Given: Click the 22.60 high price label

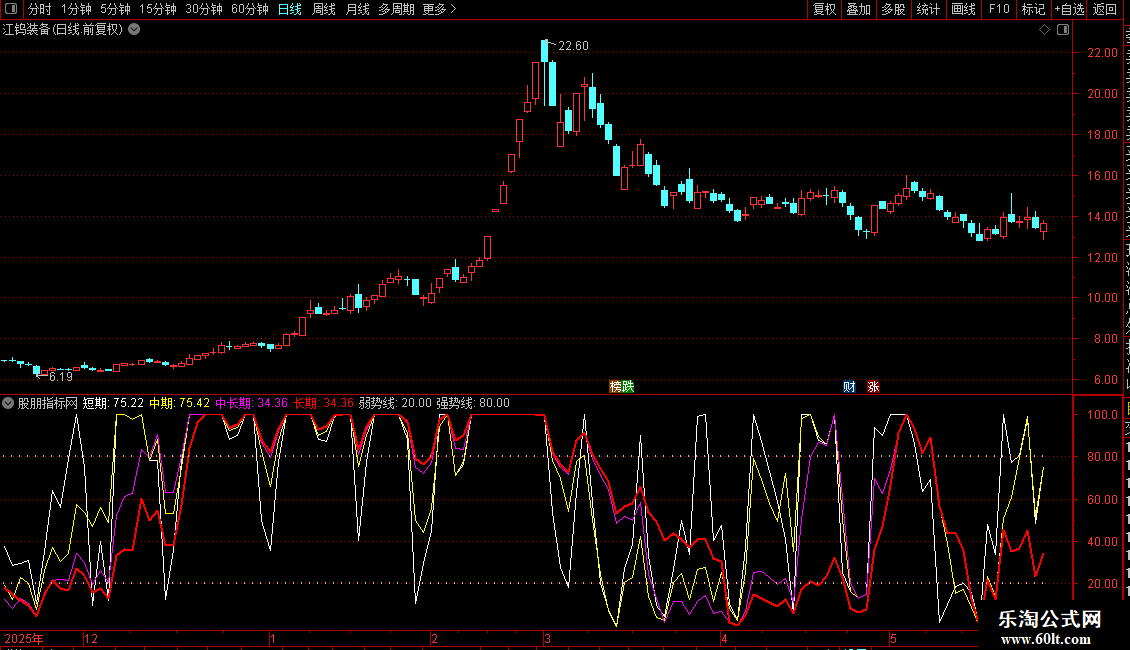Looking at the screenshot, I should 574,46.
